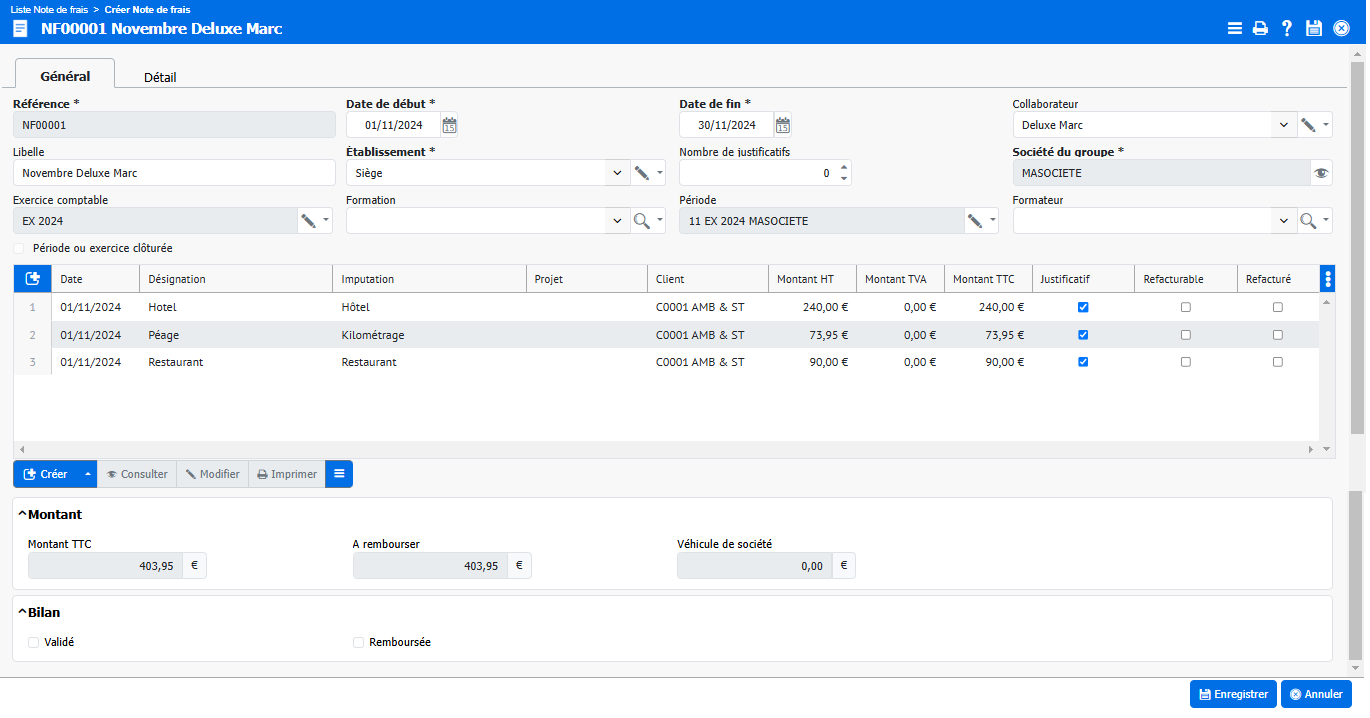Open the help question mark icon
The height and width of the screenshot is (718, 1370).
1287,29
